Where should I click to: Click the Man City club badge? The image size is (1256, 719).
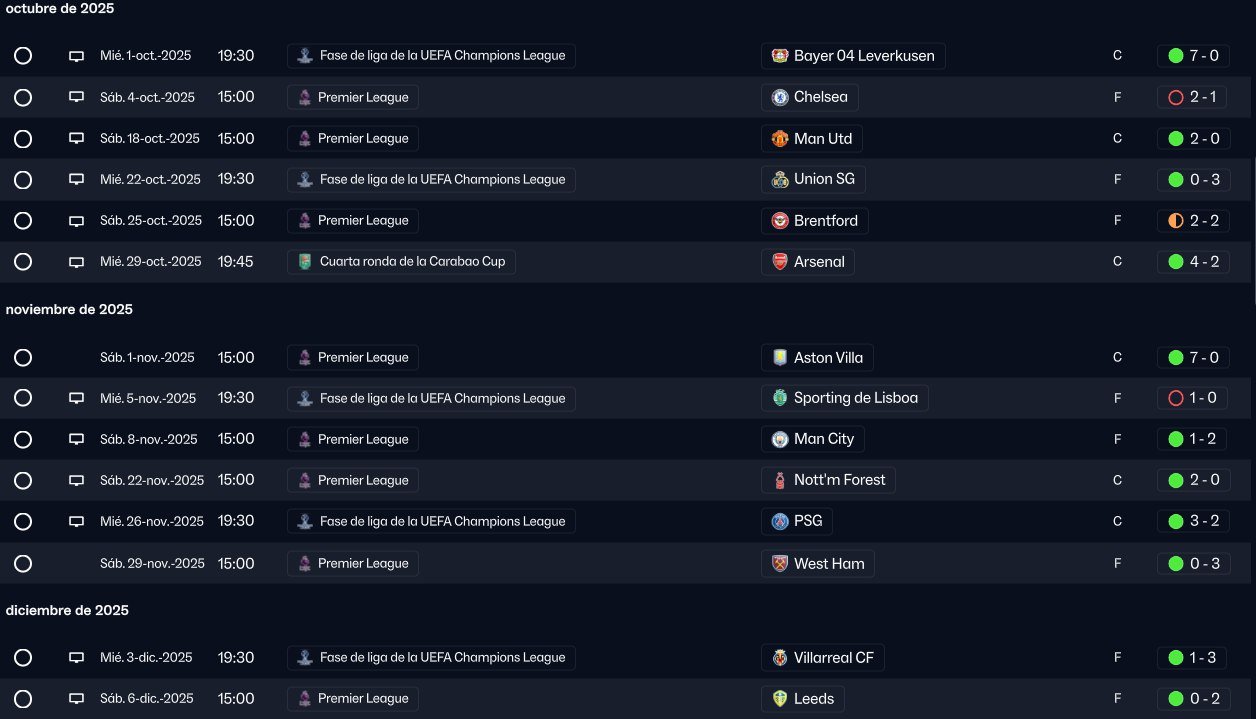point(780,439)
